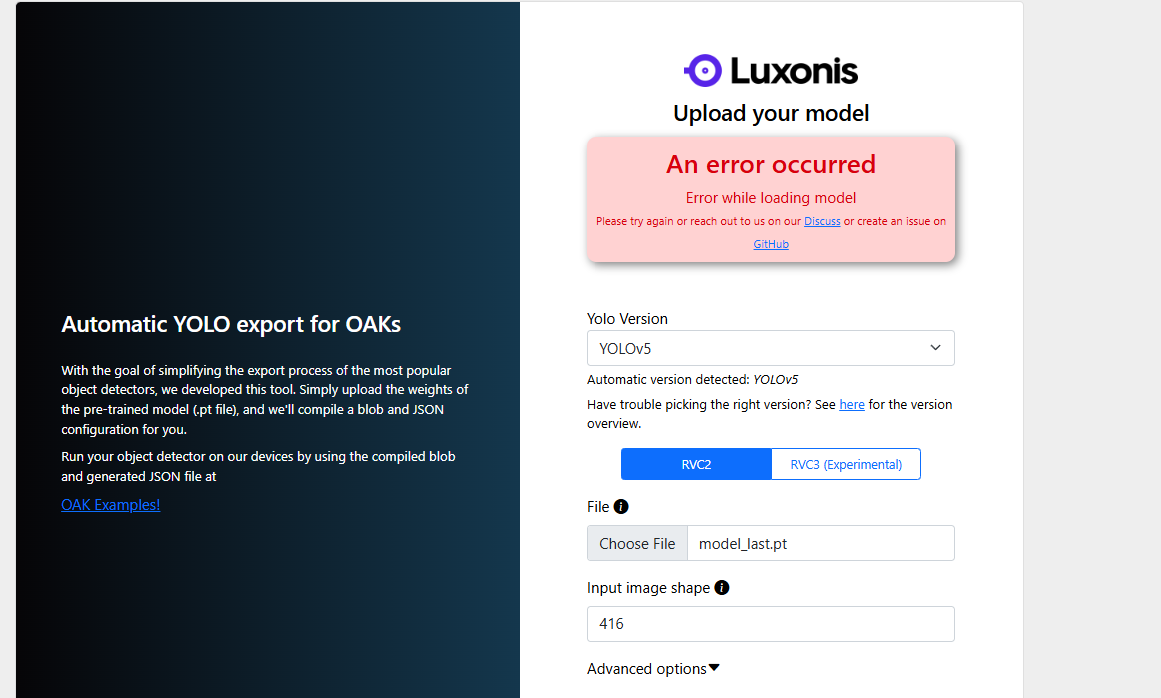This screenshot has height=698, width=1161.
Task: Click the model_last.pt file name field
Action: coord(820,543)
